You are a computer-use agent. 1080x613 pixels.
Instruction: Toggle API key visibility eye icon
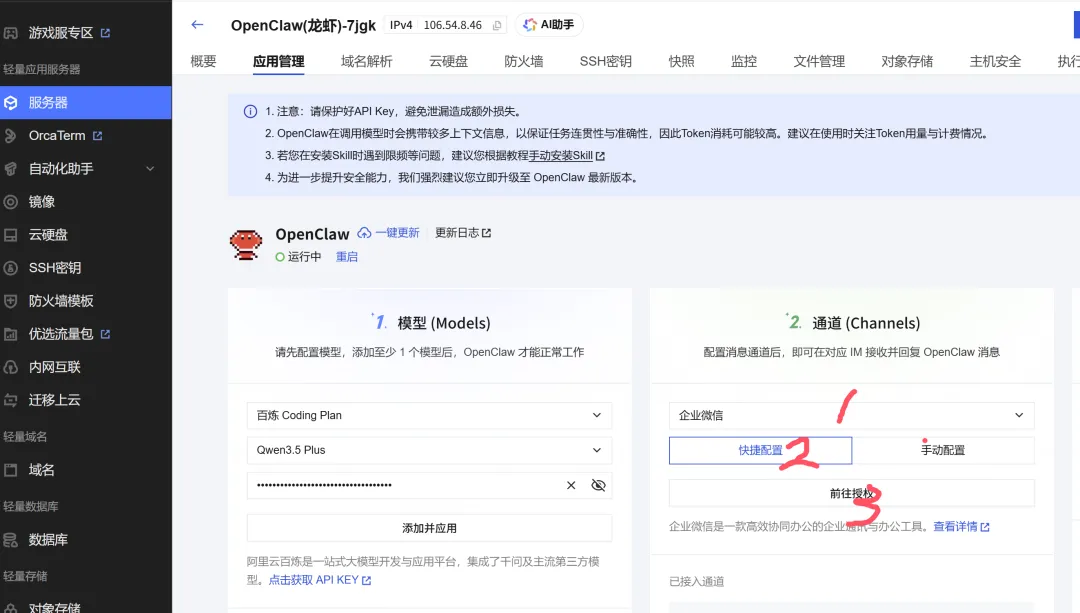pos(599,486)
